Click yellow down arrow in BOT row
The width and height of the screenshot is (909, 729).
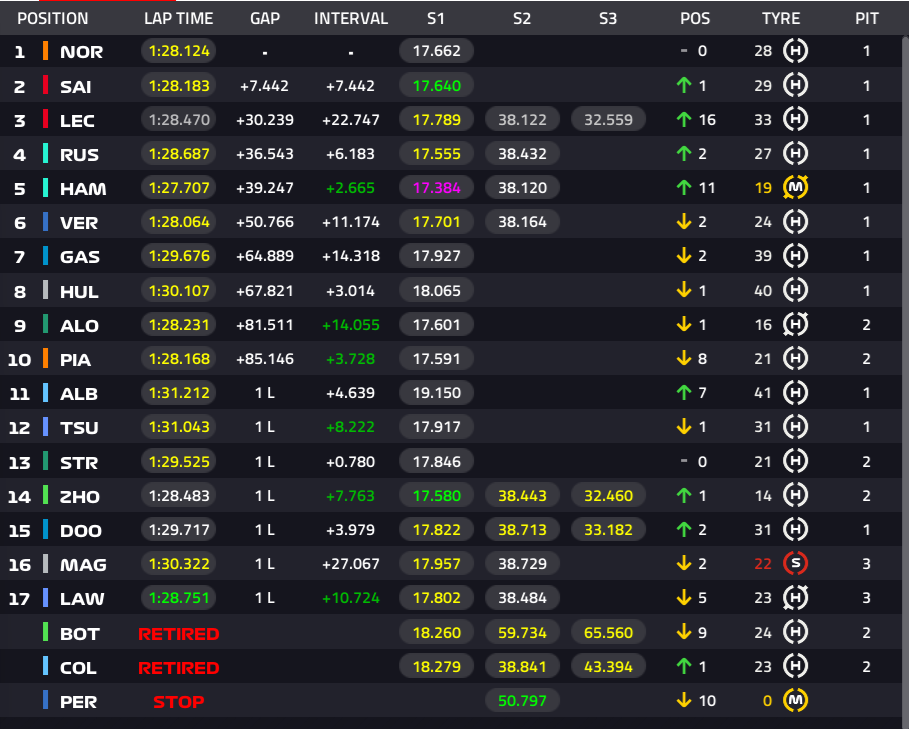(x=684, y=632)
